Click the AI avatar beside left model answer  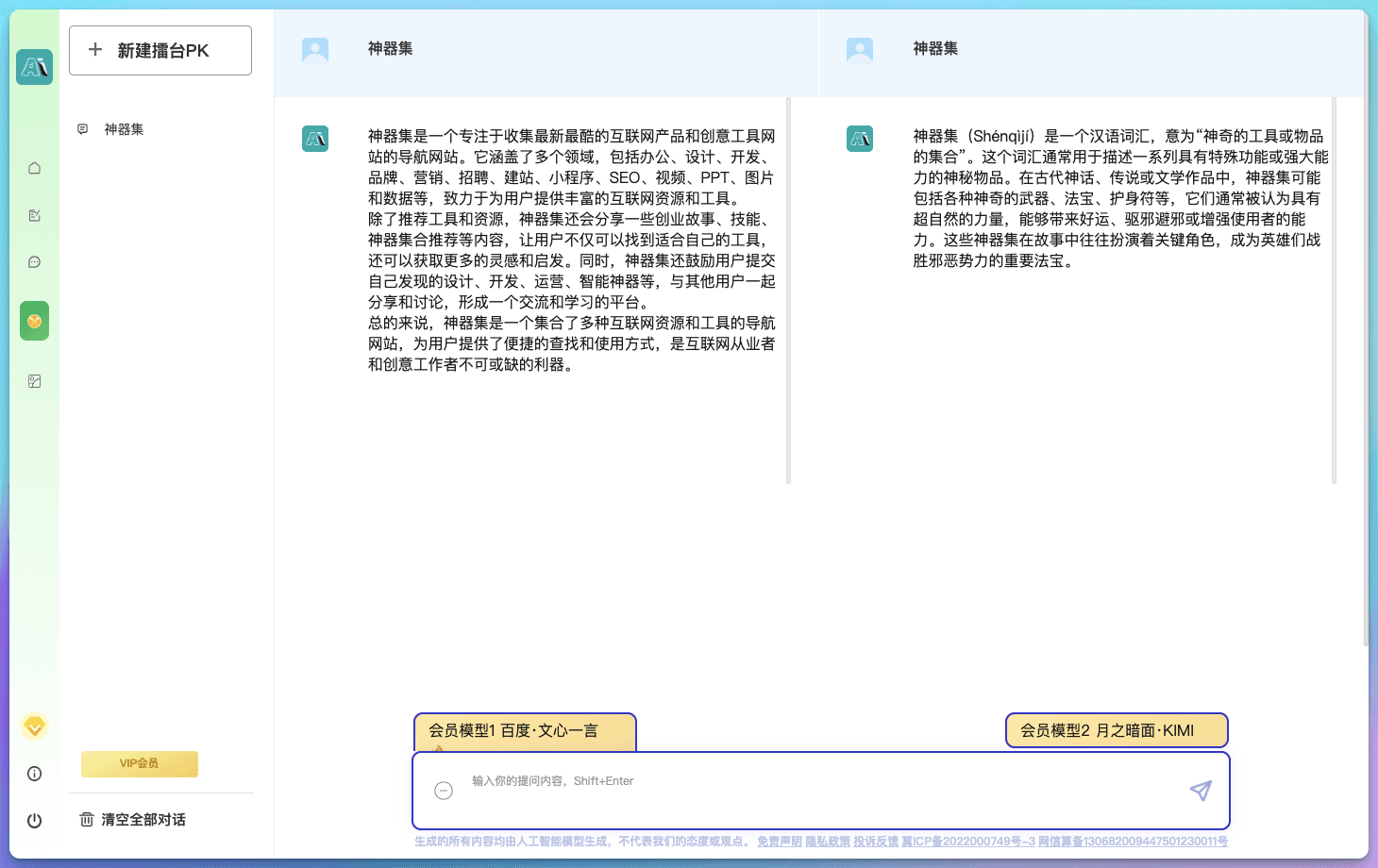click(x=315, y=139)
